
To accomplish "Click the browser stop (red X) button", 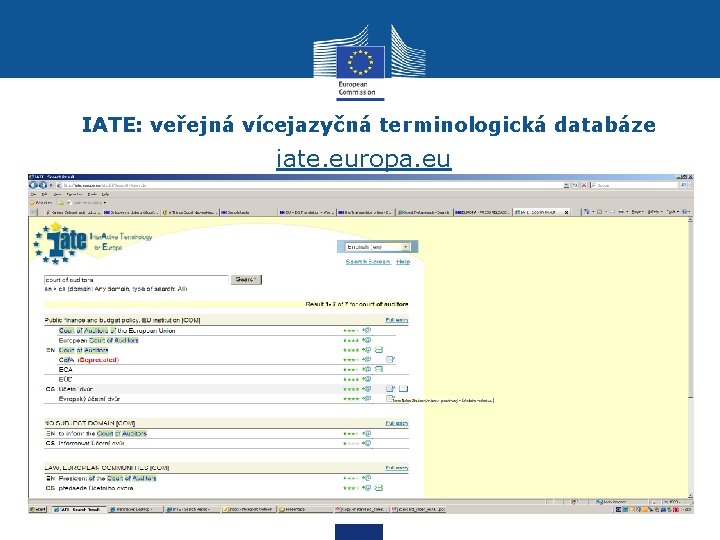I will pyautogui.click(x=584, y=185).
